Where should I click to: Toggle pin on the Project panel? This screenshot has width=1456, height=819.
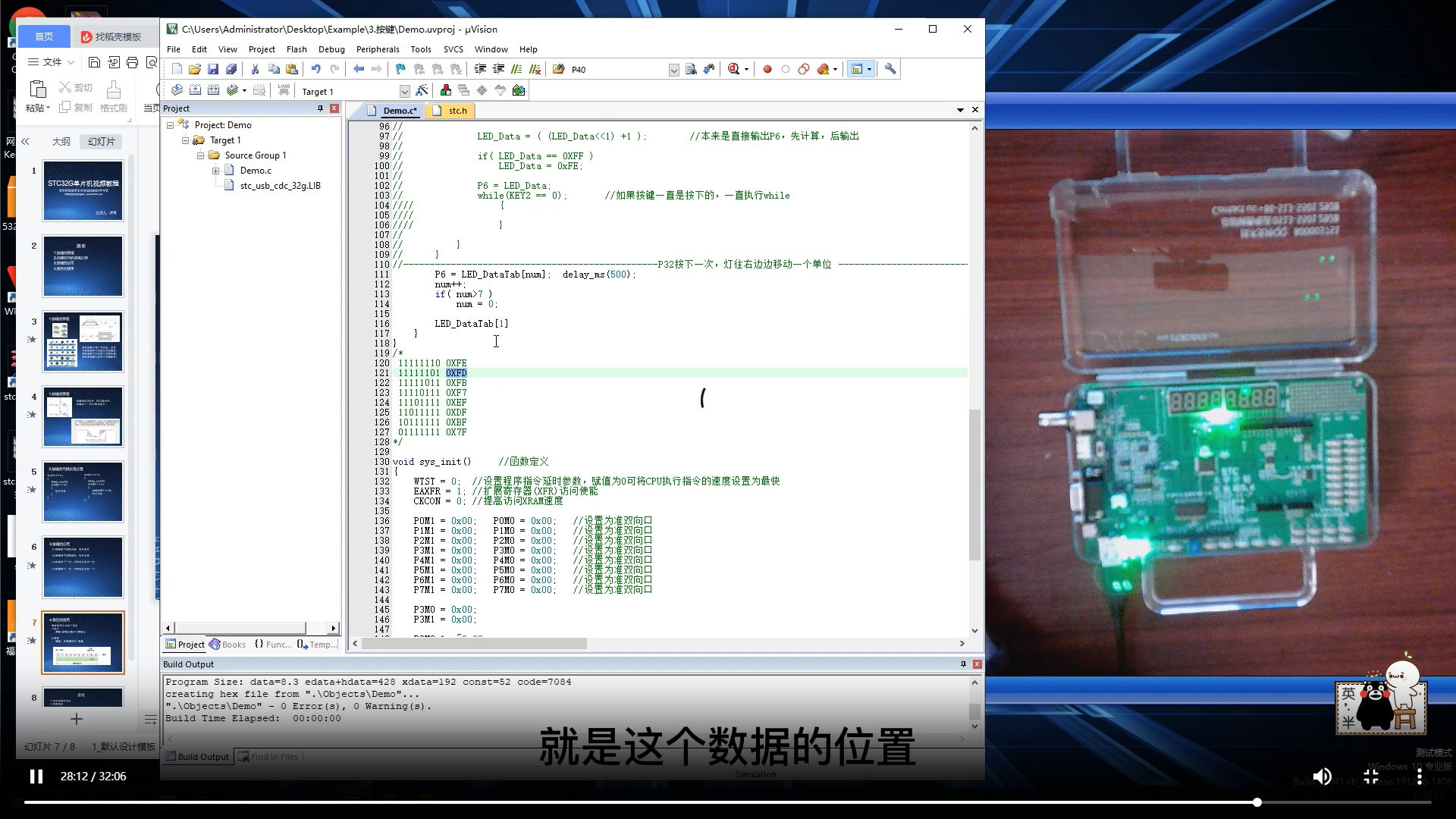[320, 108]
